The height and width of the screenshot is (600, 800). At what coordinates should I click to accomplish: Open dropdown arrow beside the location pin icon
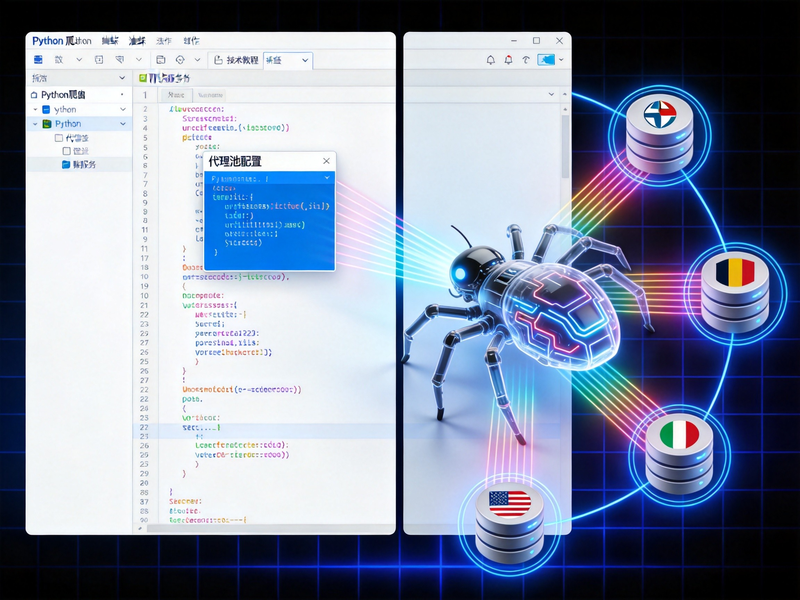pos(197,60)
